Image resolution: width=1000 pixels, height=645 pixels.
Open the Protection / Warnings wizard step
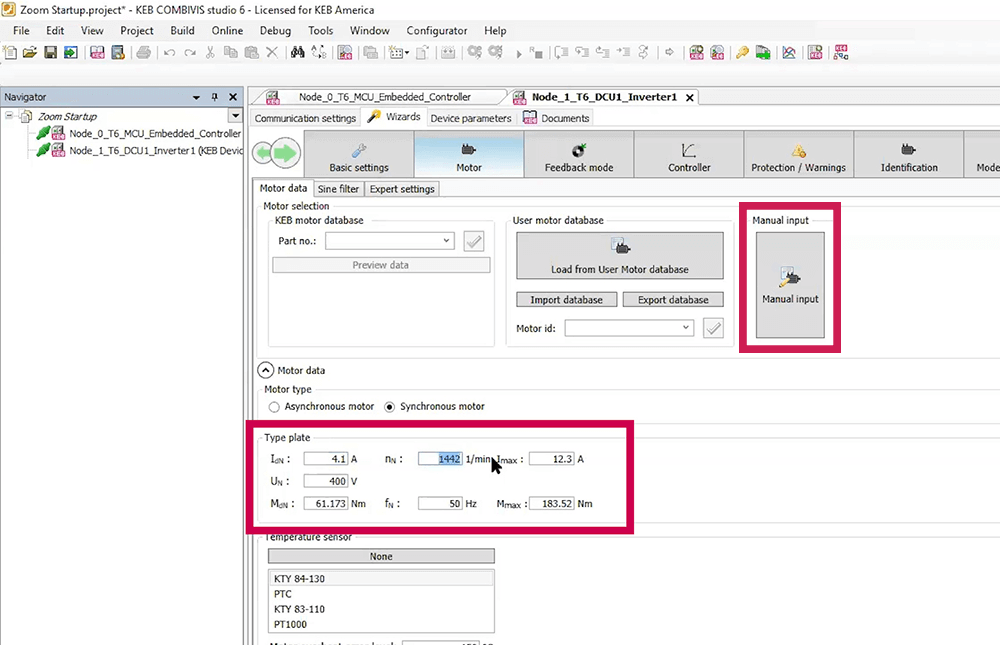[x=798, y=154]
